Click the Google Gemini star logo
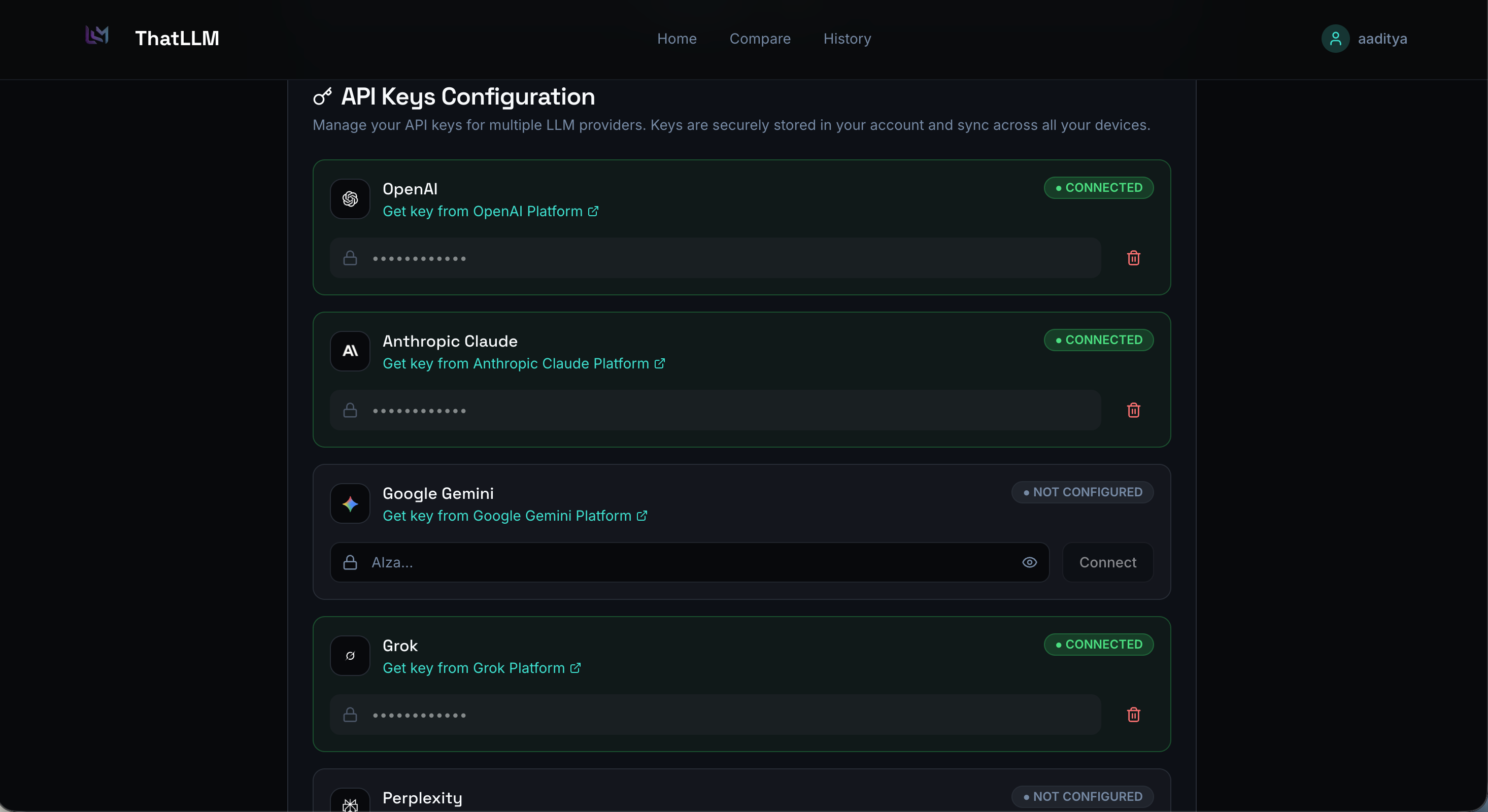Screen dimensions: 1488x812 350,503
